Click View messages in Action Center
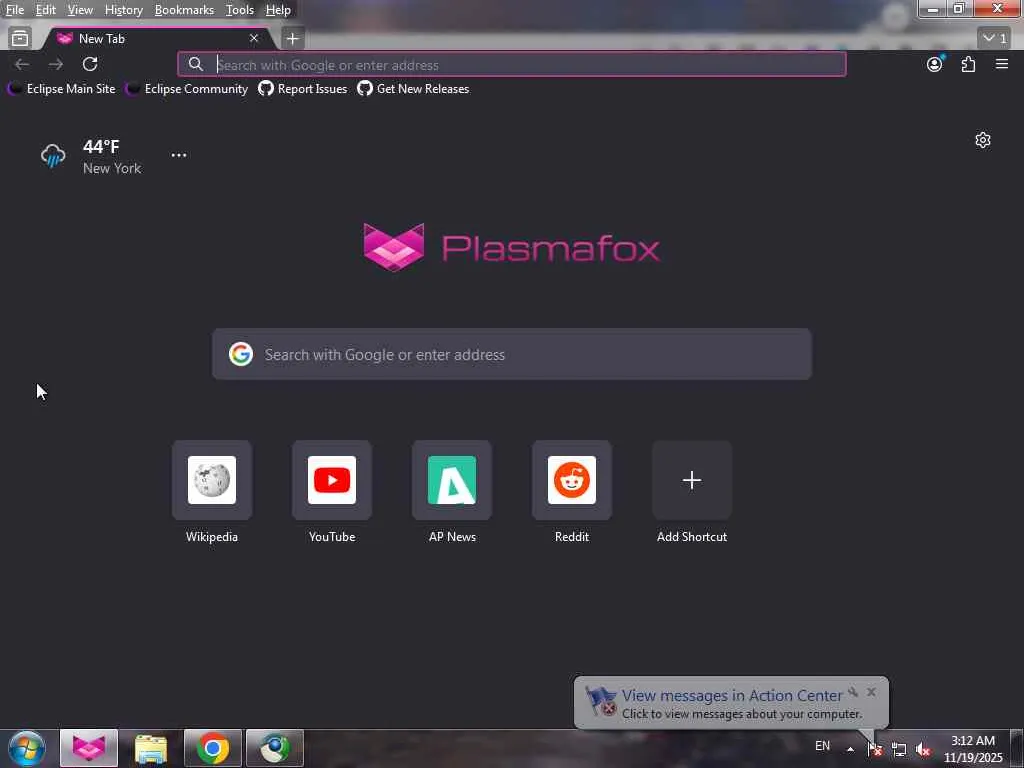This screenshot has height=768, width=1024. click(732, 696)
